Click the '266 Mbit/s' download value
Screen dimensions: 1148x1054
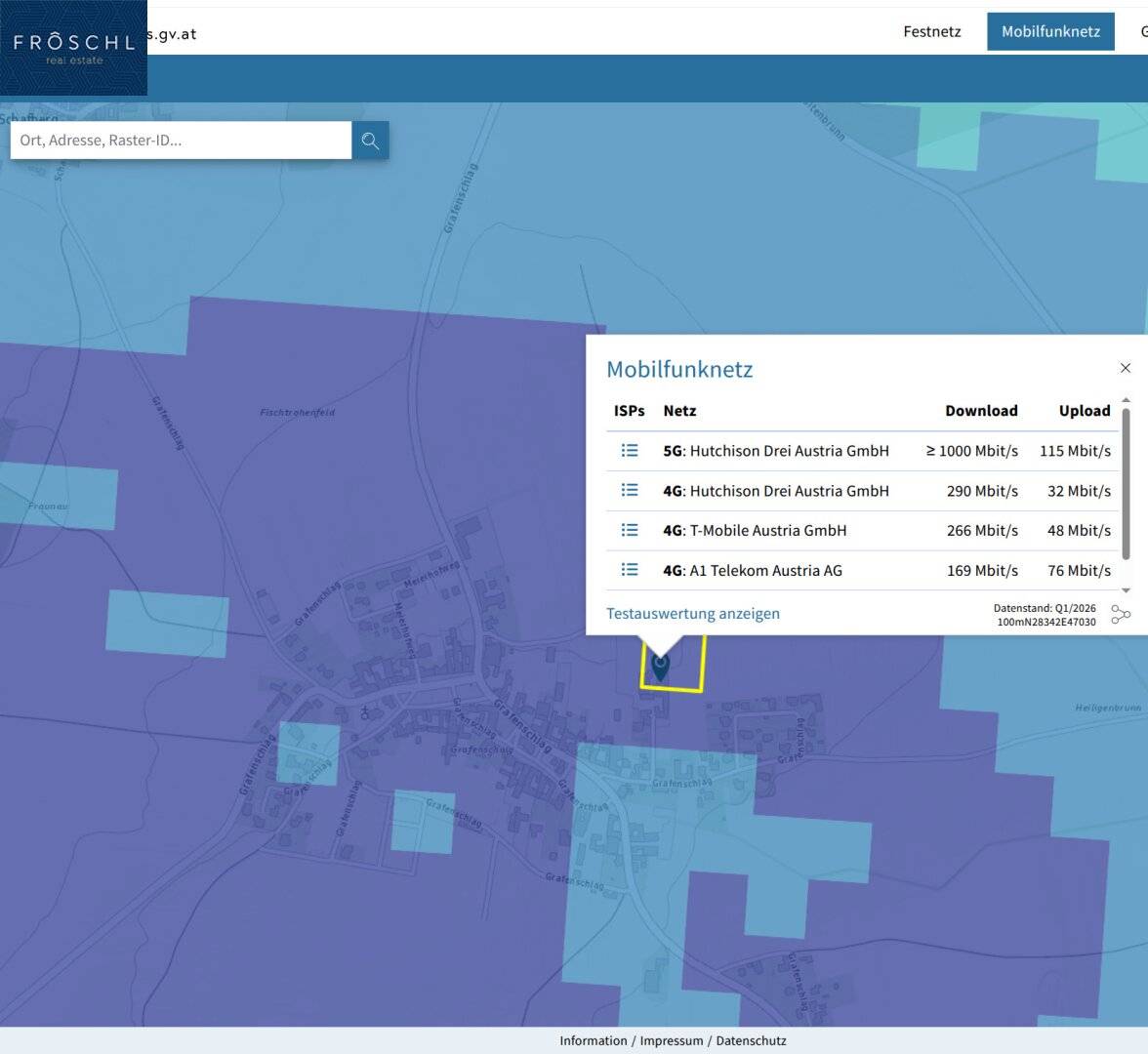click(982, 530)
